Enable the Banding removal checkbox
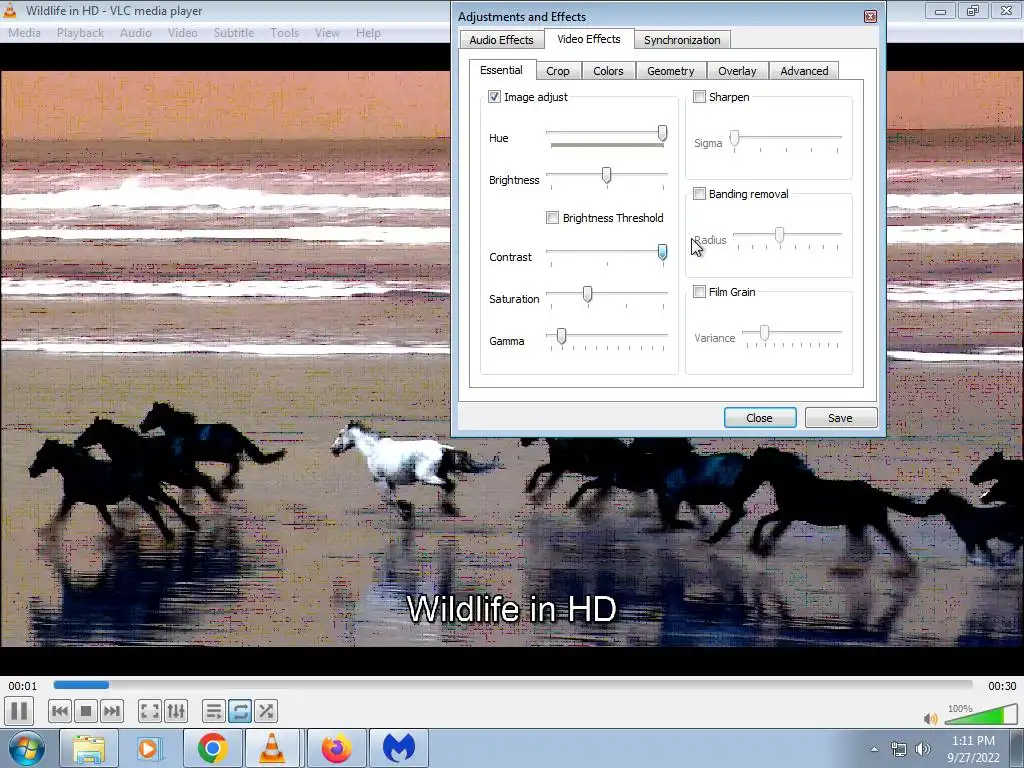 pos(699,194)
